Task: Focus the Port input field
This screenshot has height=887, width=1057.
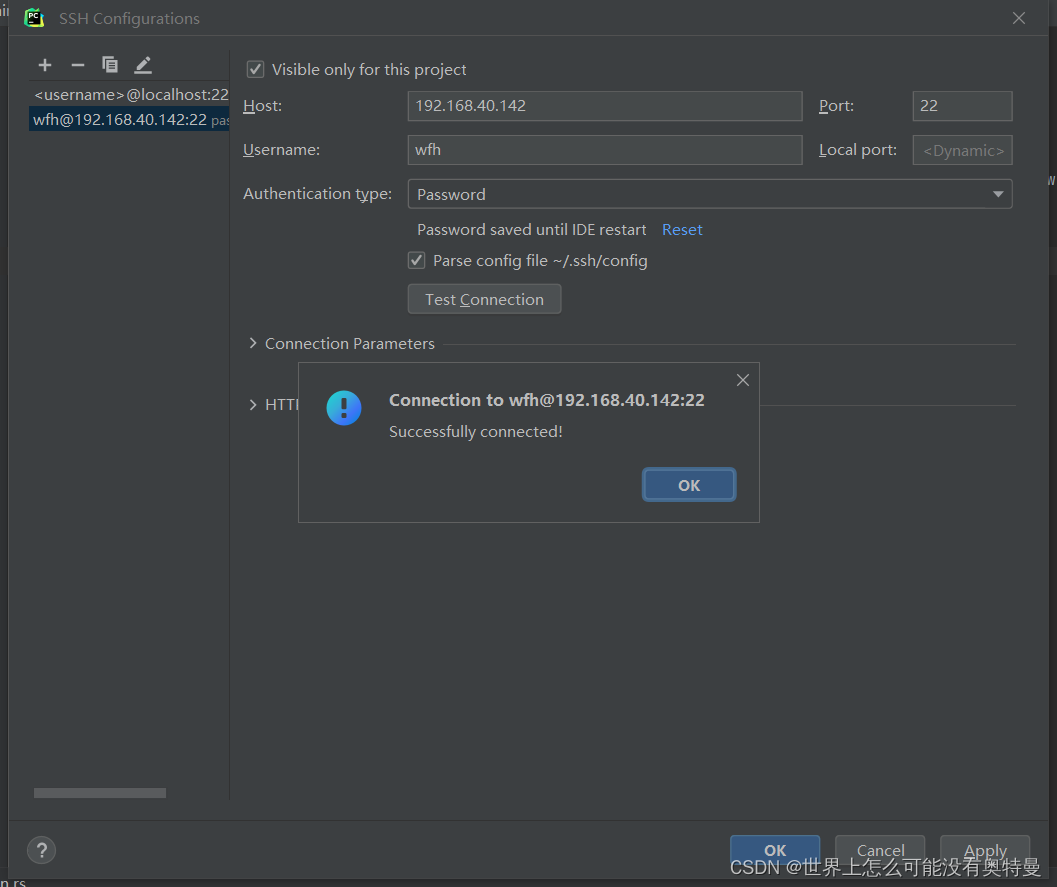Action: [x=962, y=106]
